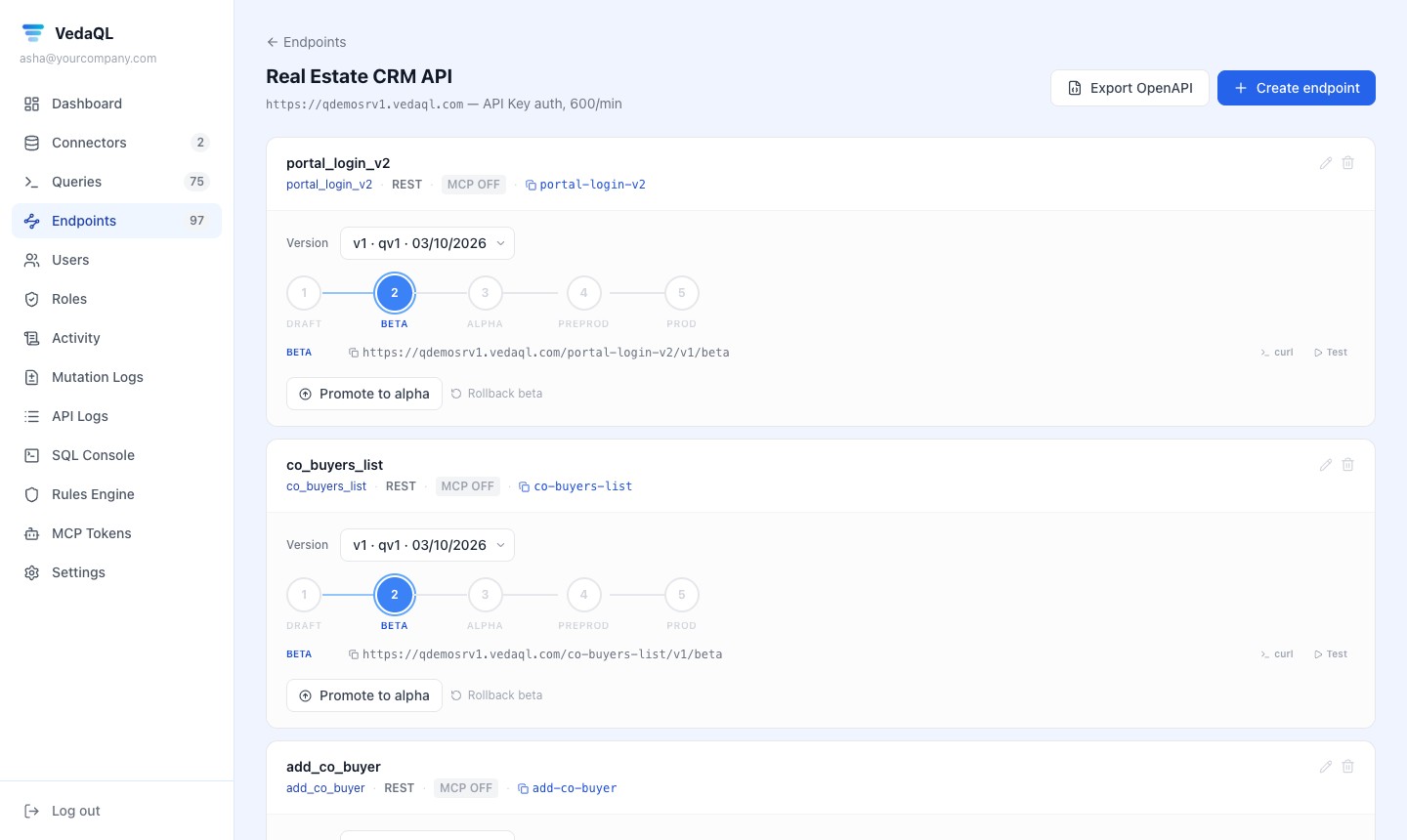The image size is (1407, 840).
Task: Open add_co_buyer query link
Action: pos(325,788)
